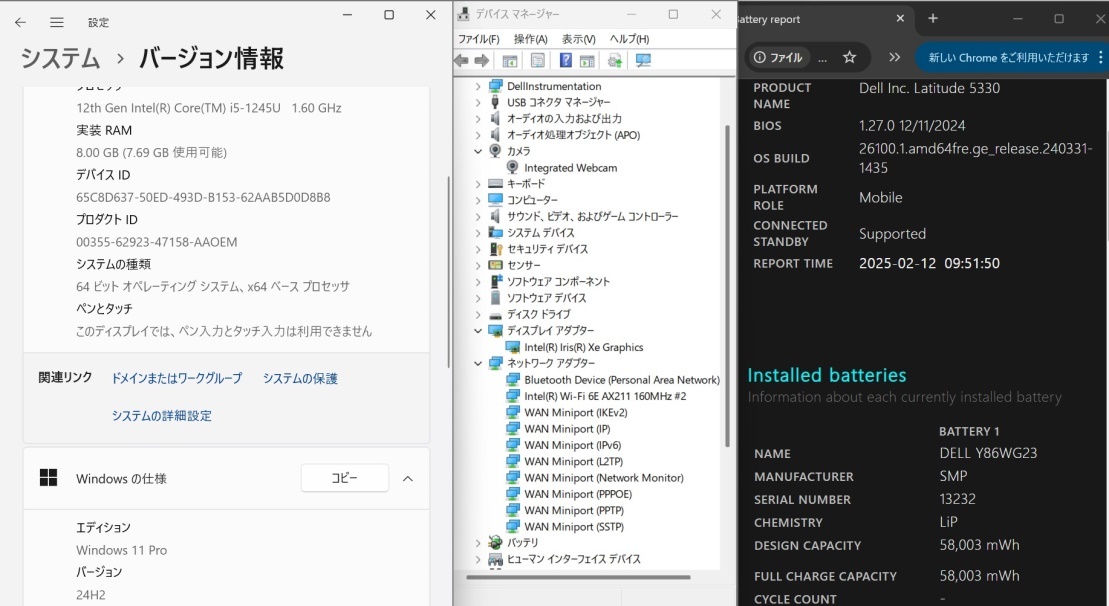Click the コピー button to copy Windows specs
This screenshot has height=606, width=1109.
pyautogui.click(x=344, y=478)
